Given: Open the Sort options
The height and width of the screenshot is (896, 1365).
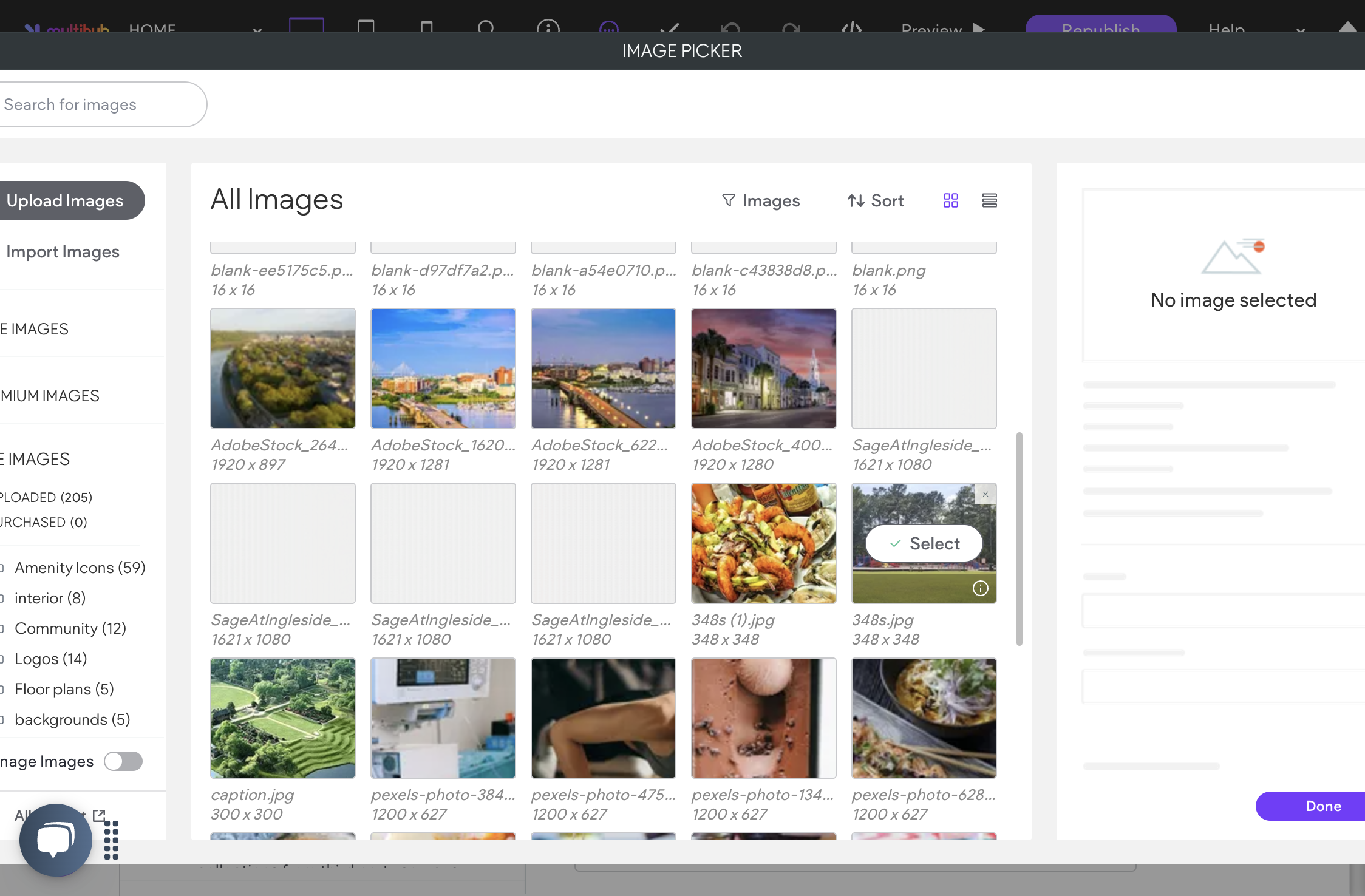Looking at the screenshot, I should pyautogui.click(x=875, y=200).
